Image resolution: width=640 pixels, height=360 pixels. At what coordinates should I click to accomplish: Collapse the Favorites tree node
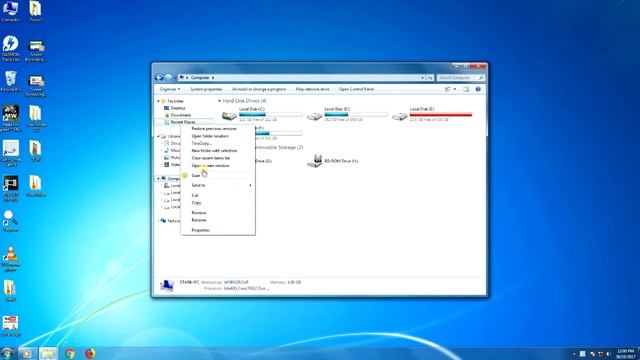pyautogui.click(x=158, y=101)
